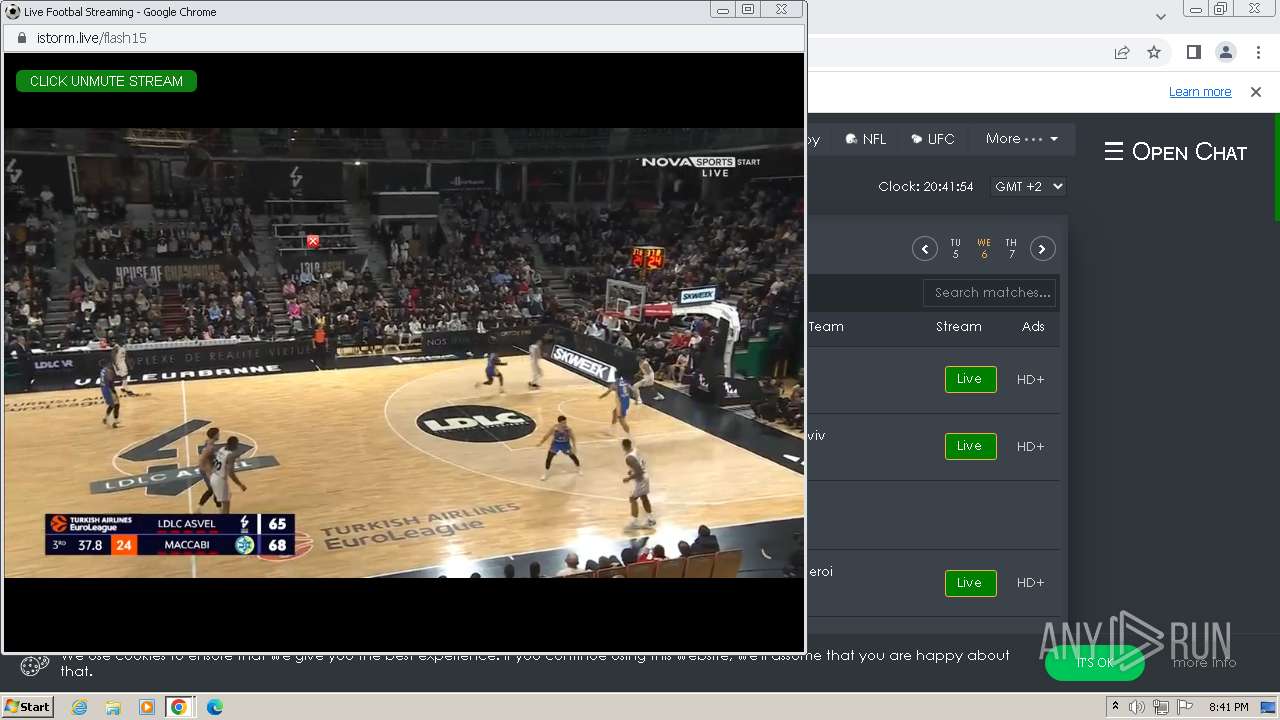Open the share page icon in Chrome toolbar

[x=1122, y=52]
